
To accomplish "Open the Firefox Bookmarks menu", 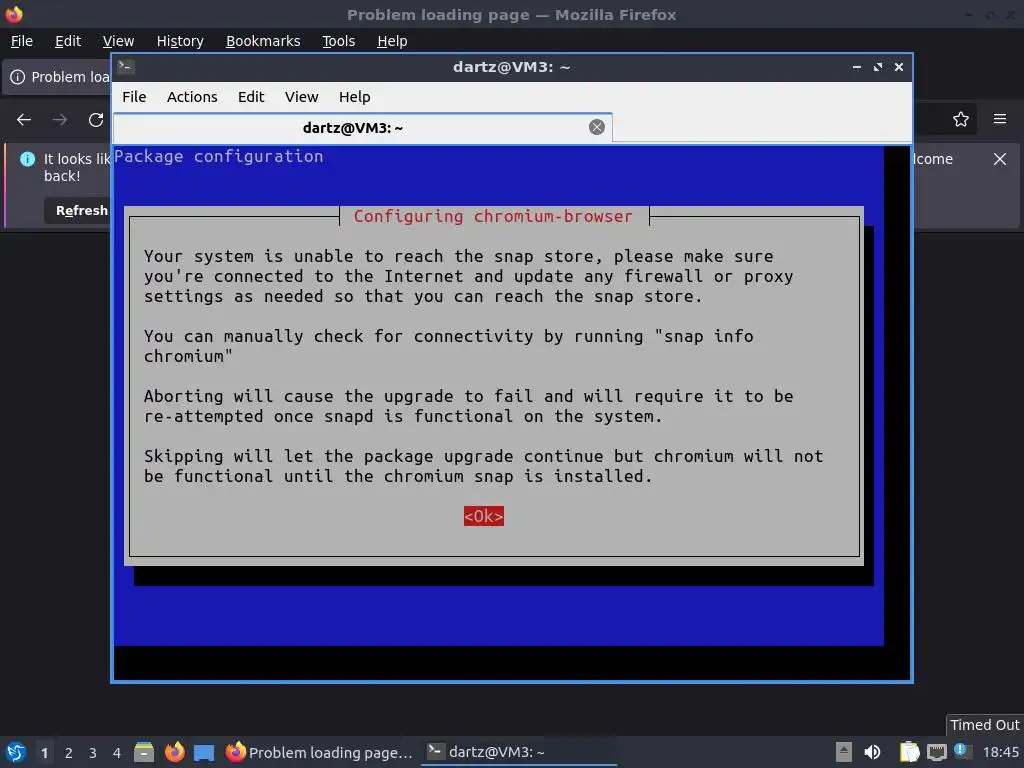I will point(263,40).
